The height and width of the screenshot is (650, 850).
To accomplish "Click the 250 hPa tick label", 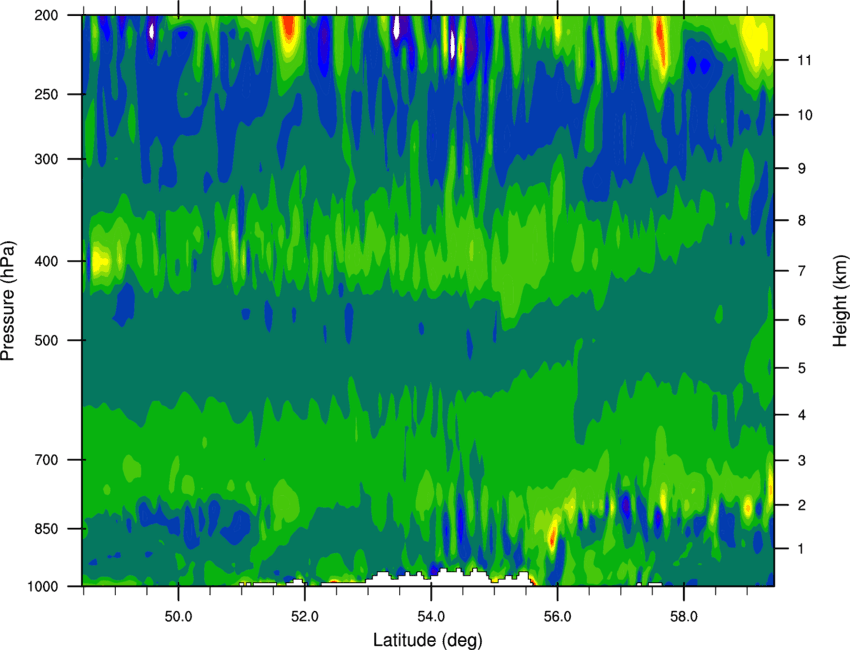I will pyautogui.click(x=47, y=94).
